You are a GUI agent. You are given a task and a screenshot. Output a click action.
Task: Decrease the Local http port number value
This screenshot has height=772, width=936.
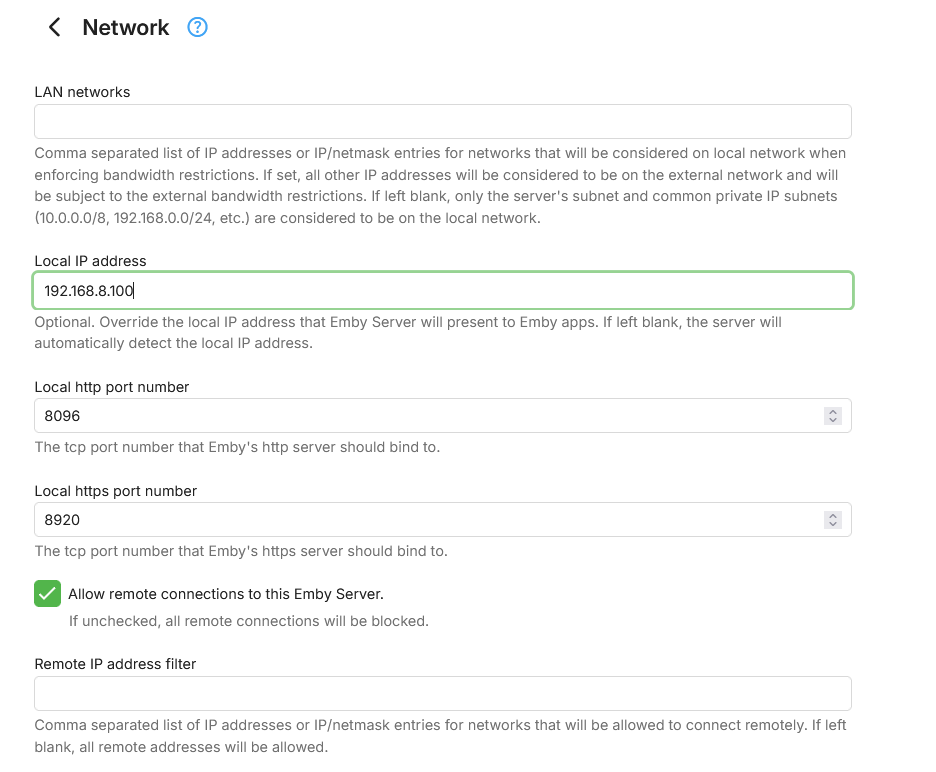click(x=832, y=420)
